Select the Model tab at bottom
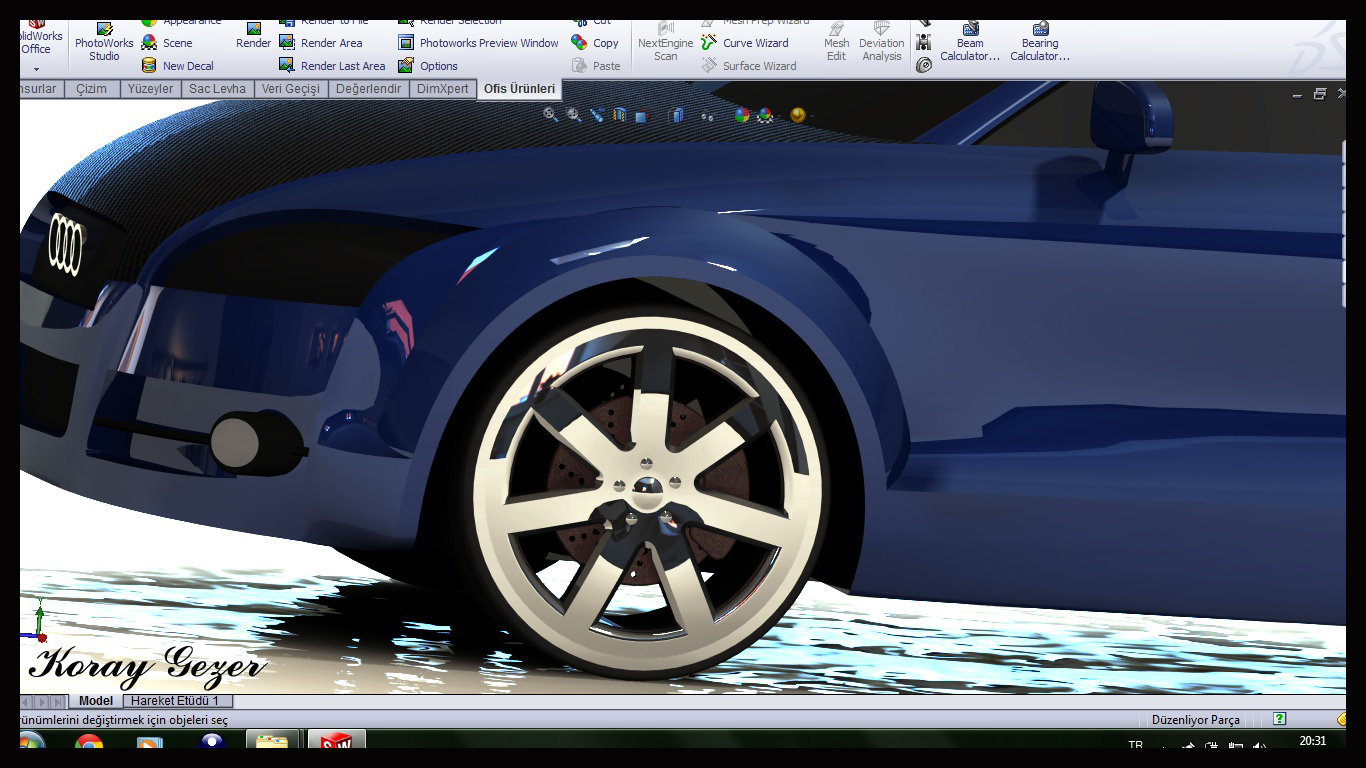 pyautogui.click(x=96, y=701)
